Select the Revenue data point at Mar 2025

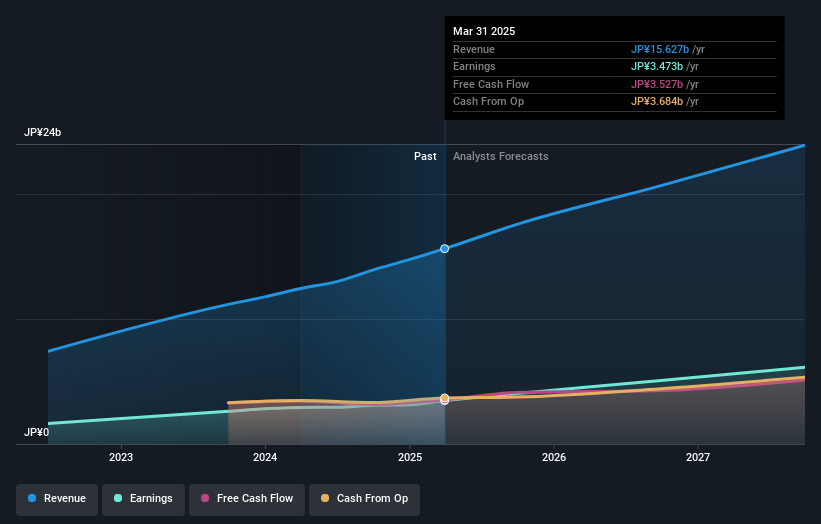point(445,249)
